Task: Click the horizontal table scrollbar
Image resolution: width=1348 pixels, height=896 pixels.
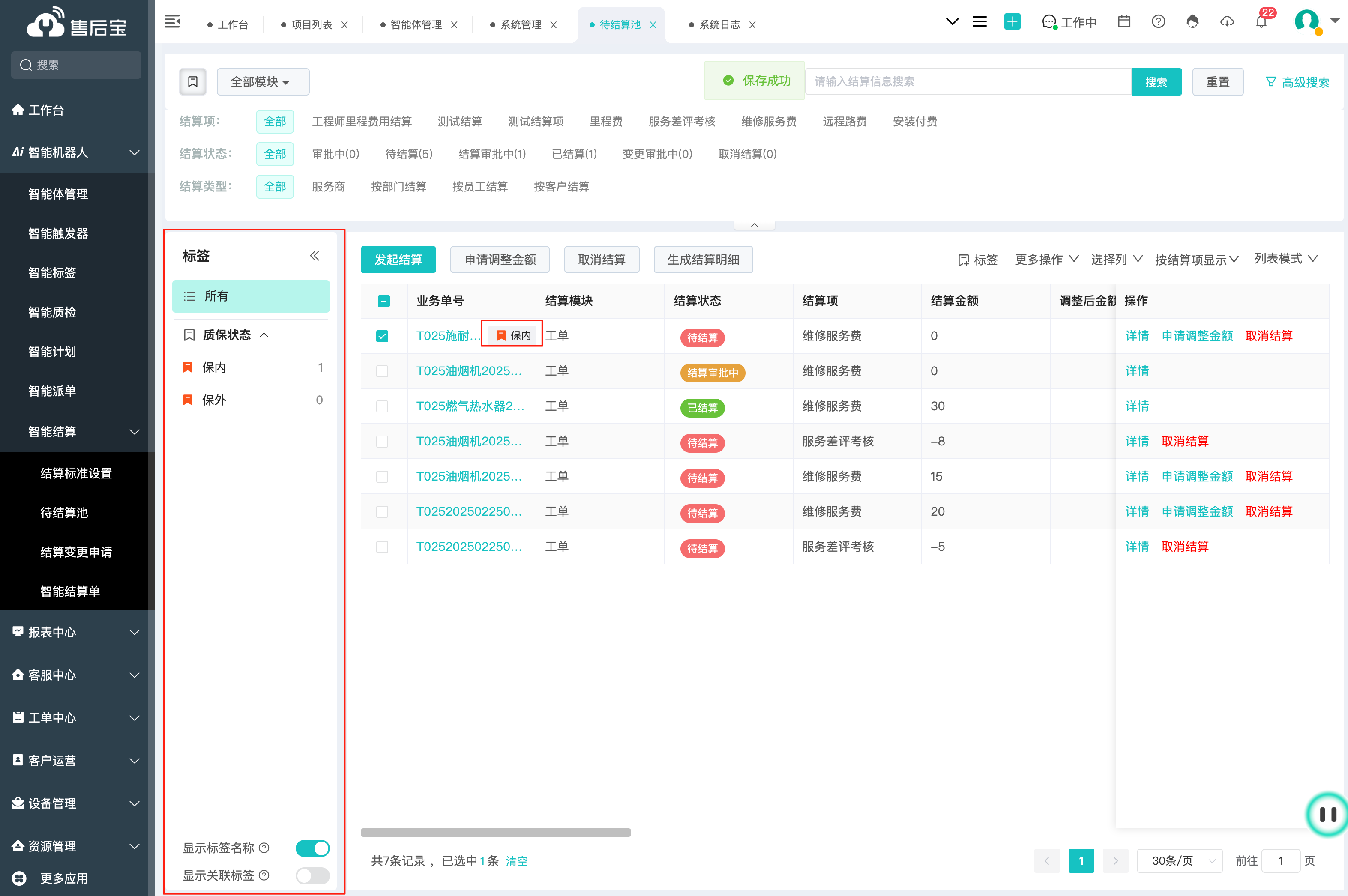Action: [x=495, y=833]
